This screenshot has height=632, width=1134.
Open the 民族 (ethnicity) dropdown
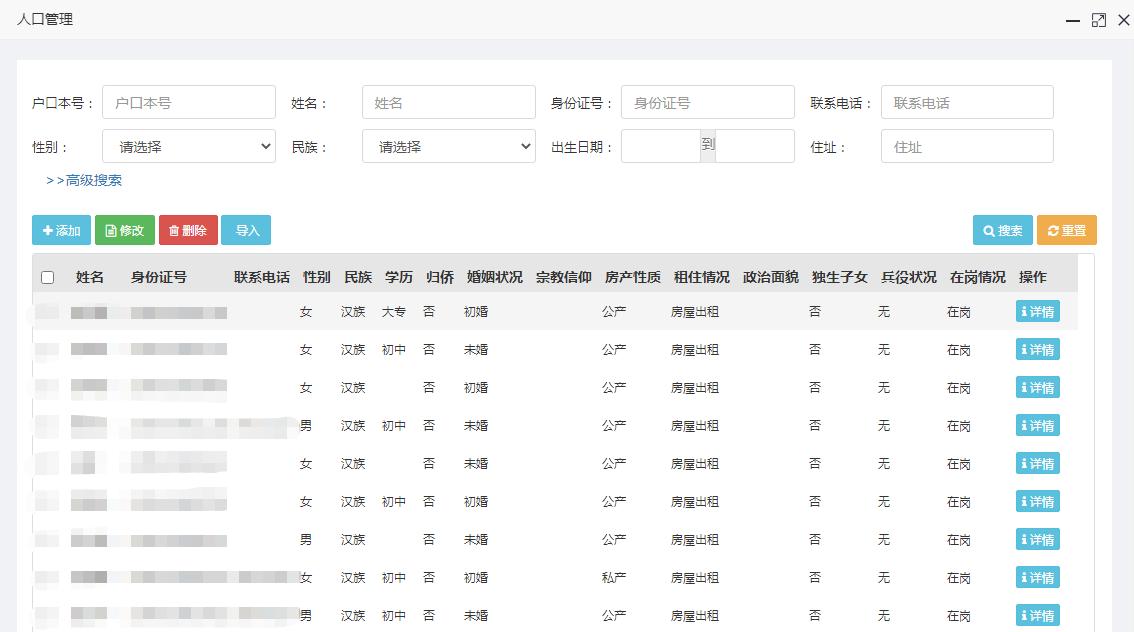tap(448, 146)
